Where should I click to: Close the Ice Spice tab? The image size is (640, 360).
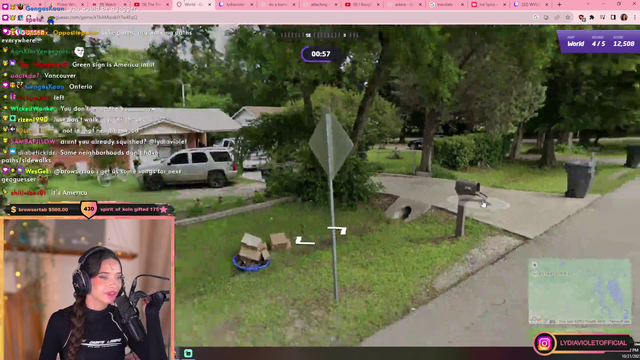[505, 4]
